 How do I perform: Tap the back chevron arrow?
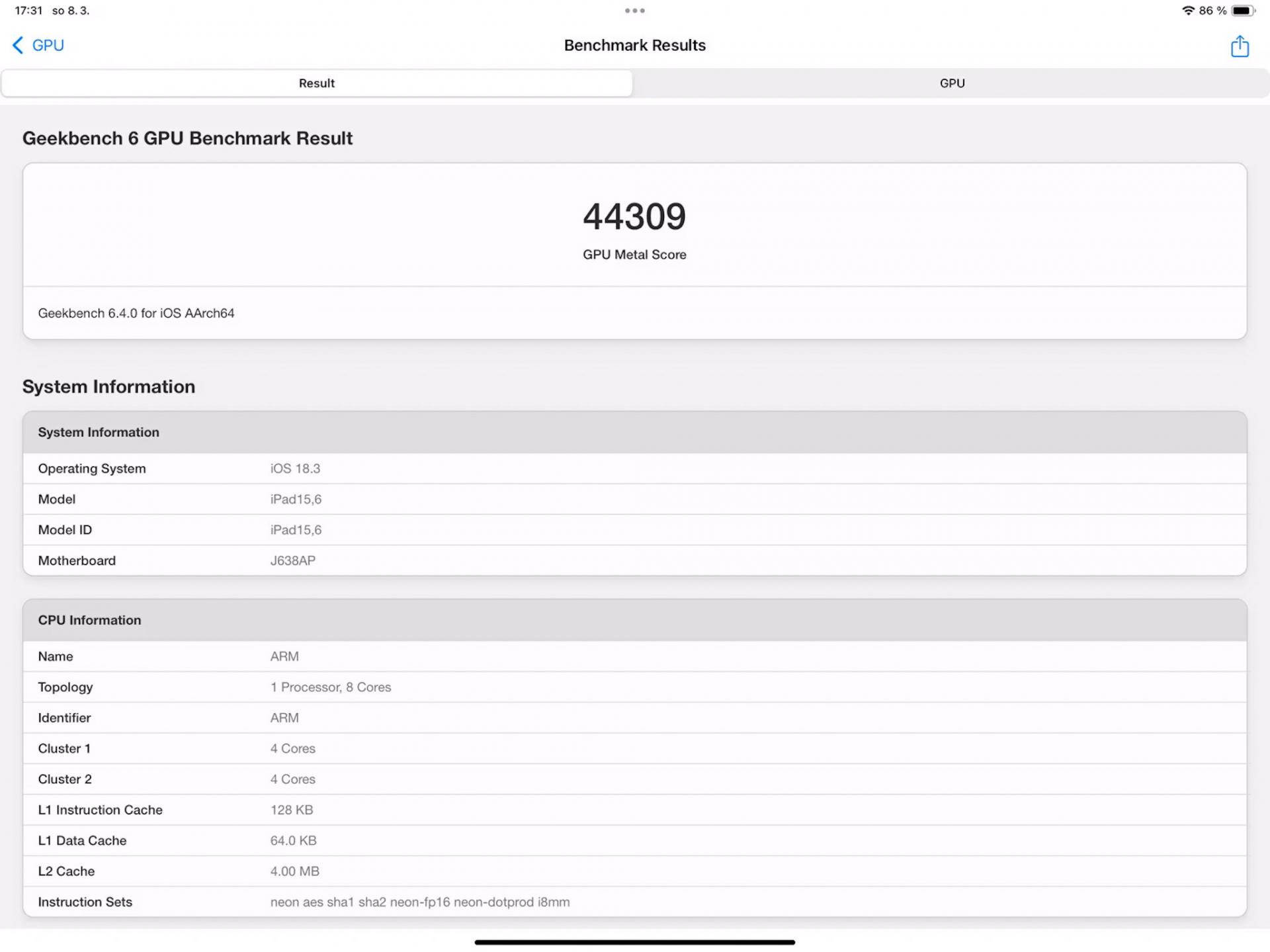pyautogui.click(x=18, y=46)
